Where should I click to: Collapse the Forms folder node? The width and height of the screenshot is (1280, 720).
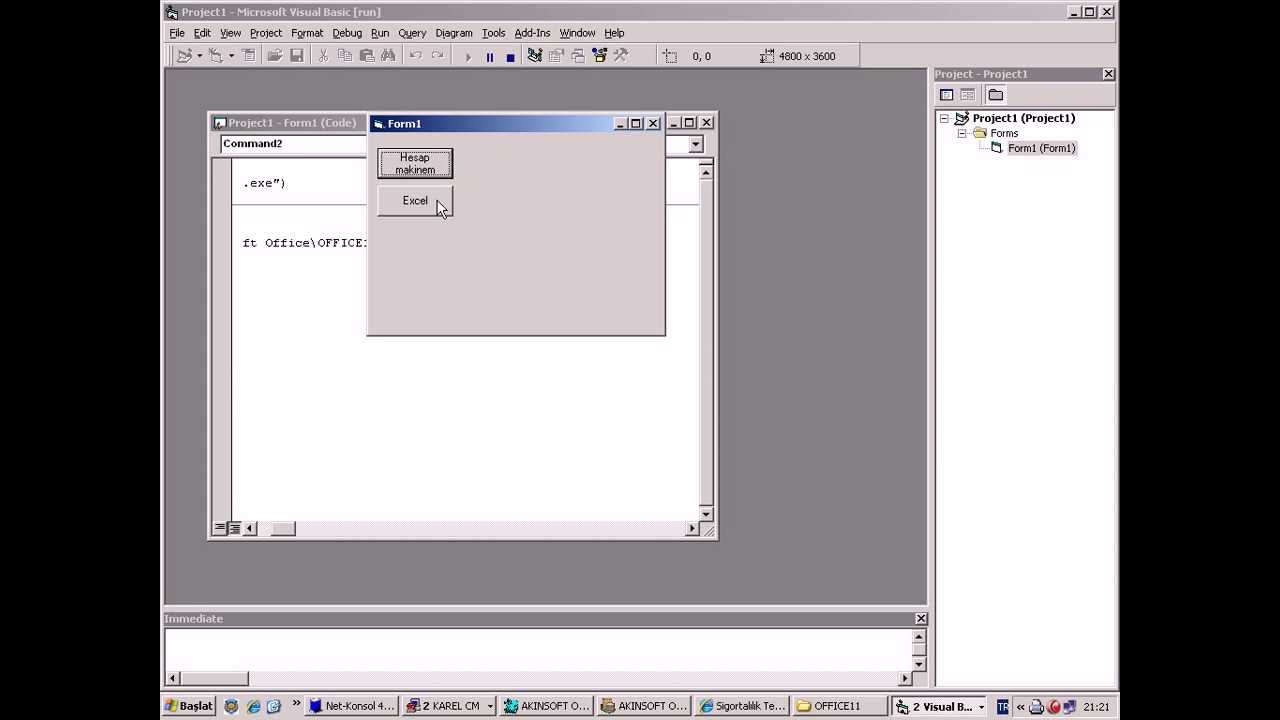(962, 133)
